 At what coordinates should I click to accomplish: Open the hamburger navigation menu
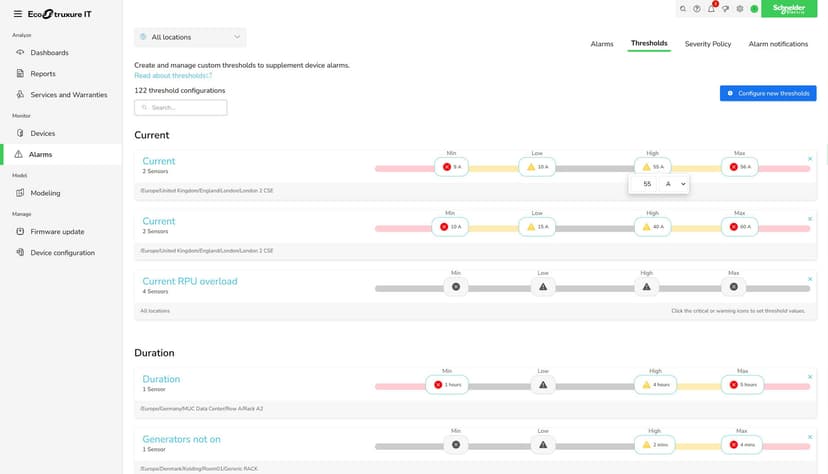pyautogui.click(x=17, y=14)
